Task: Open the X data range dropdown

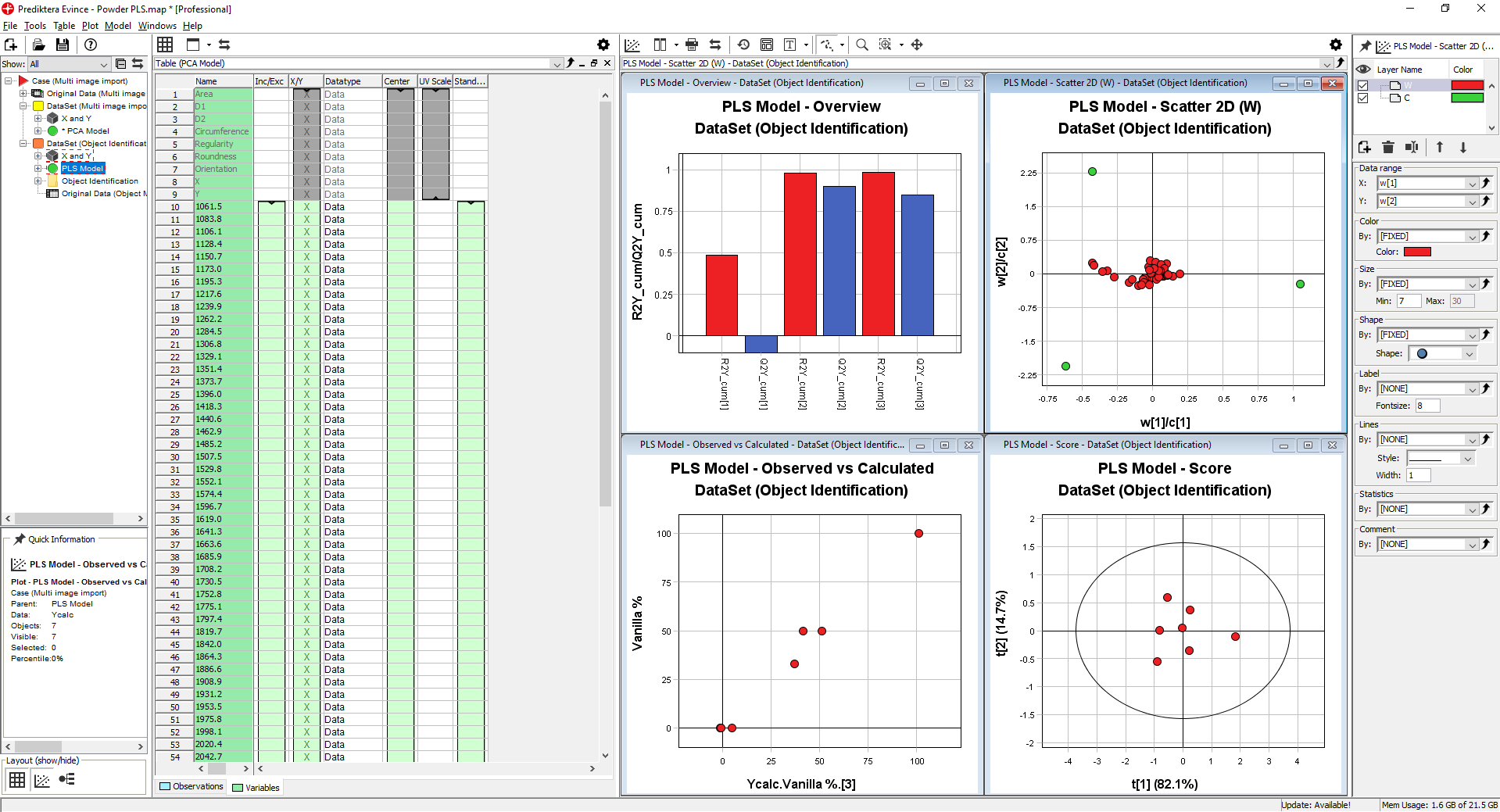Action: (x=1472, y=184)
